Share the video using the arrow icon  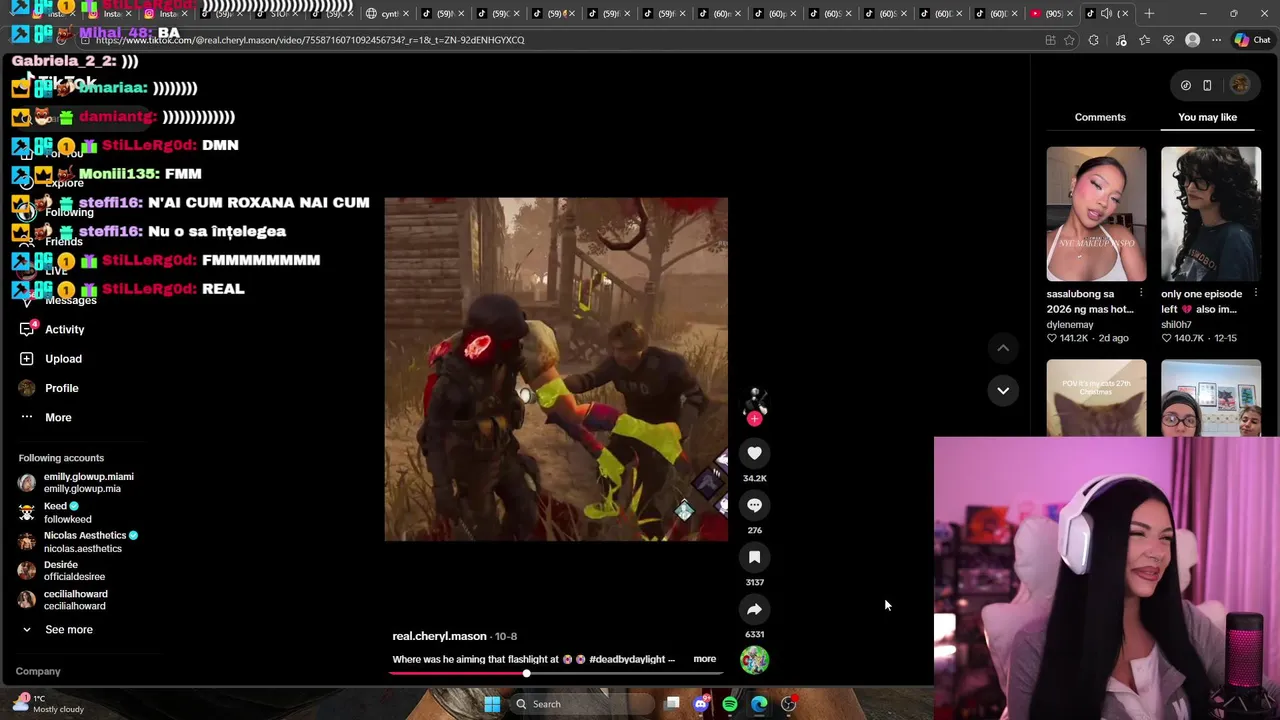(754, 609)
